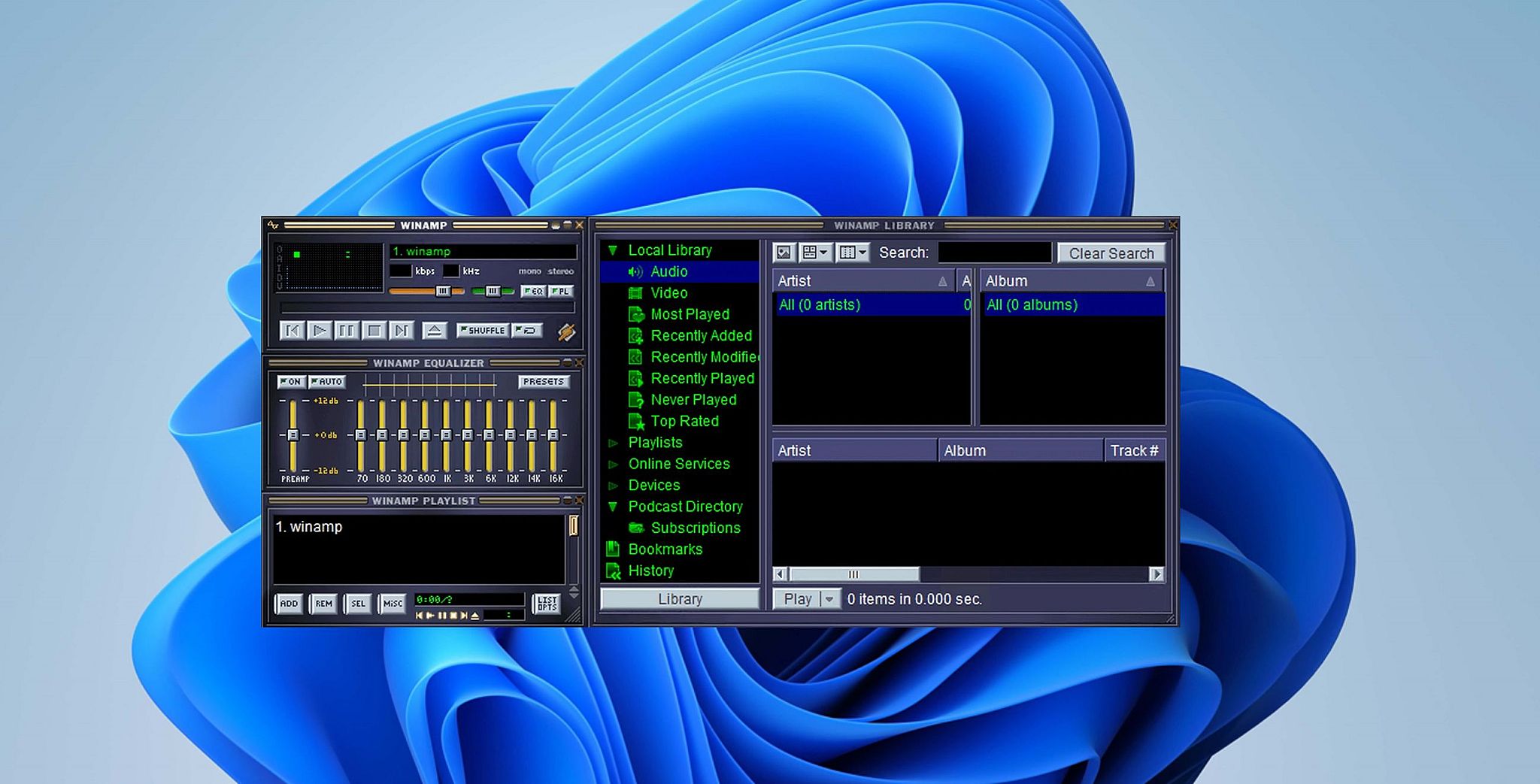This screenshot has height=784, width=1540.
Task: Collapse the Local Library tree node
Action: [x=613, y=250]
